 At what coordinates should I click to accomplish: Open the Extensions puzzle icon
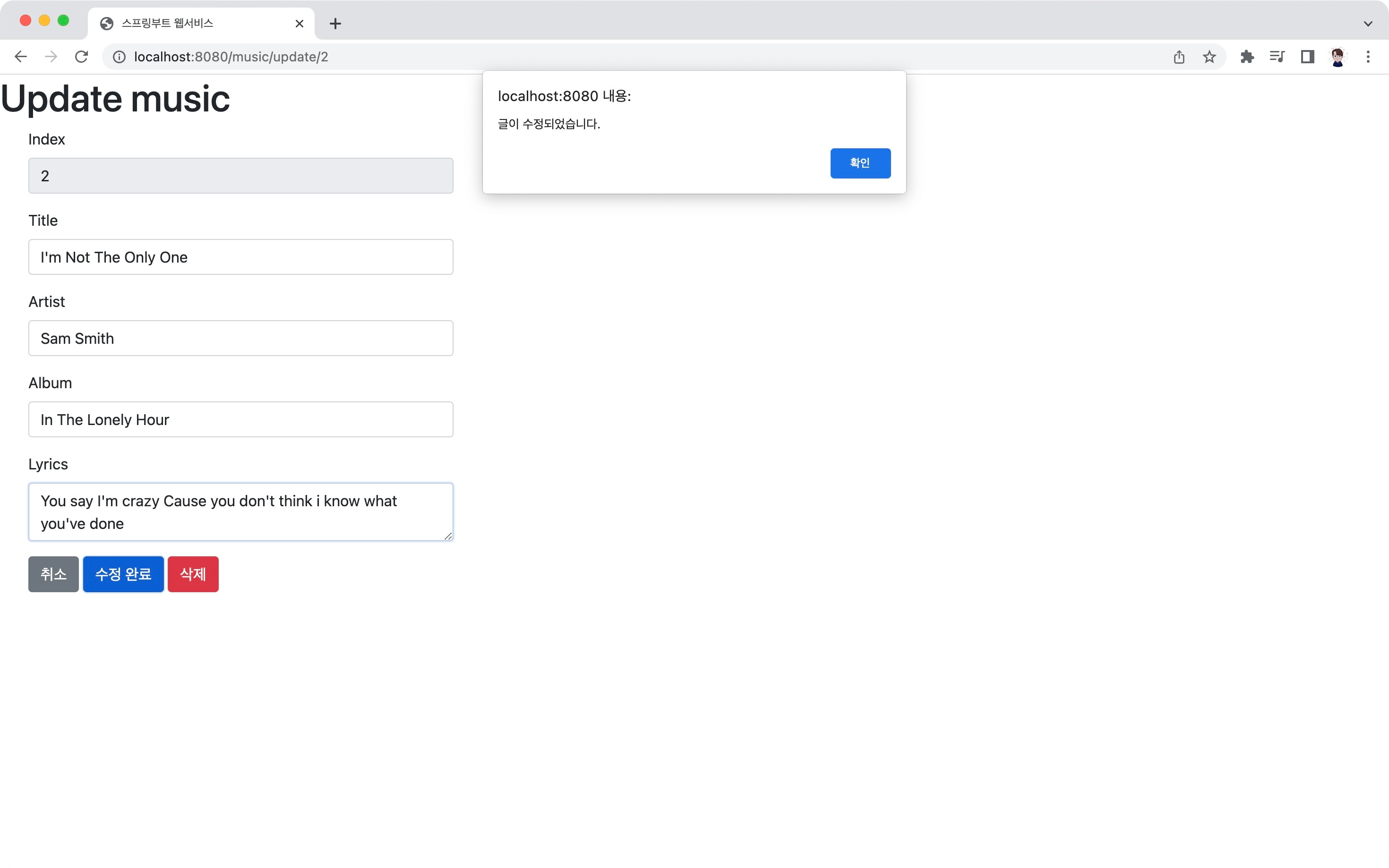(1247, 57)
